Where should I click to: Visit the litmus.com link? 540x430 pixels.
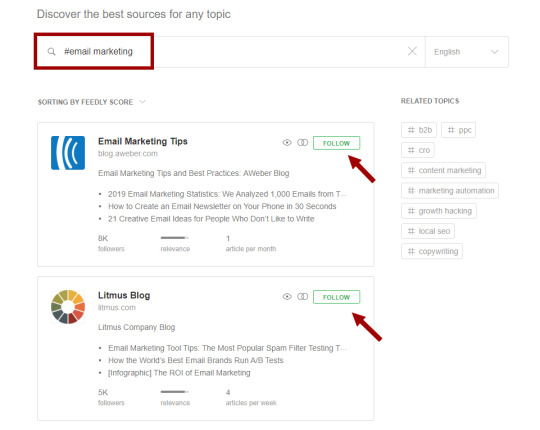[x=117, y=307]
